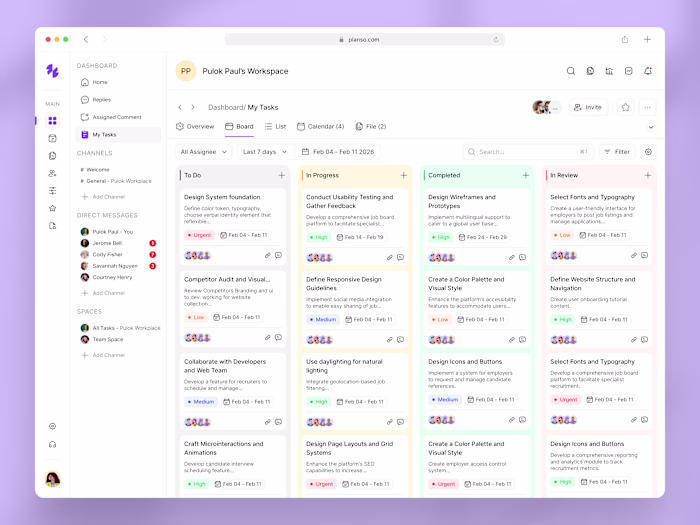This screenshot has width=700, height=525.
Task: Click the board Search field
Action: click(529, 152)
